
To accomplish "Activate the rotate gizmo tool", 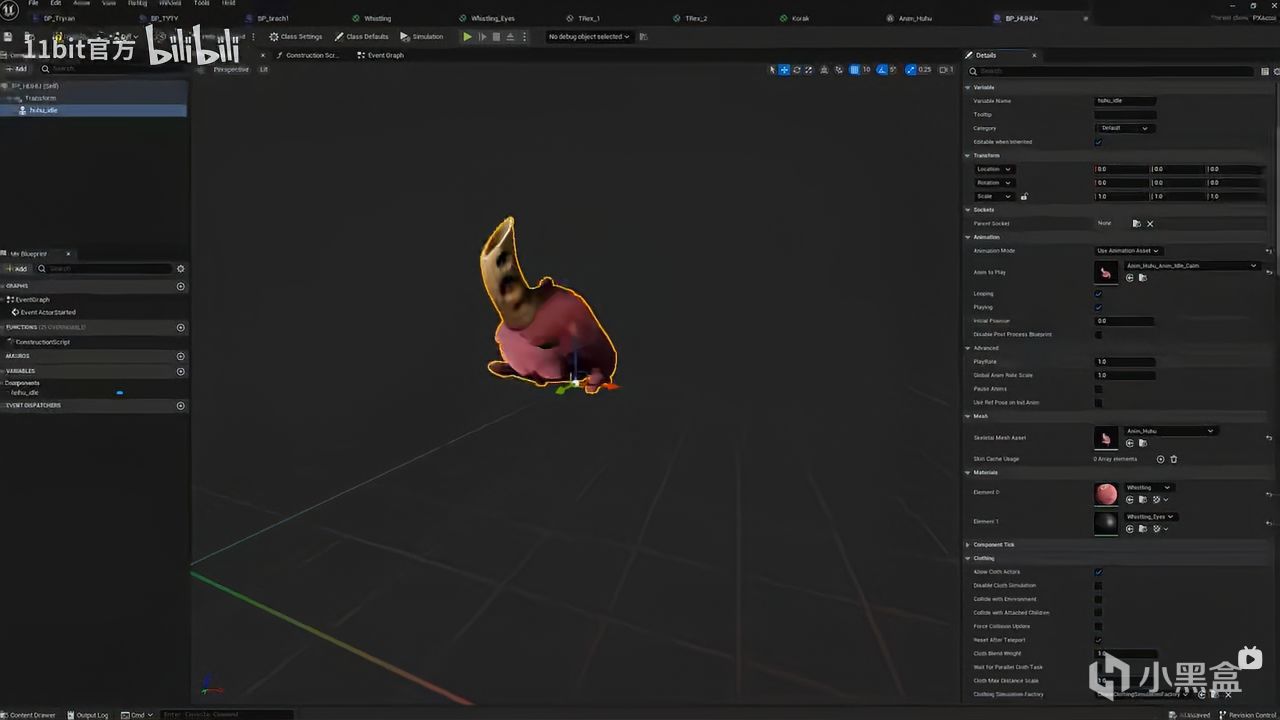I will pos(797,70).
